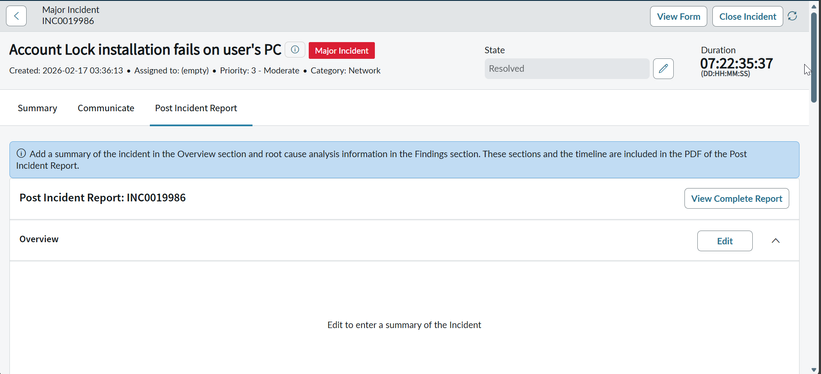Click the State label
Viewport: 821px width, 374px height.
click(495, 50)
